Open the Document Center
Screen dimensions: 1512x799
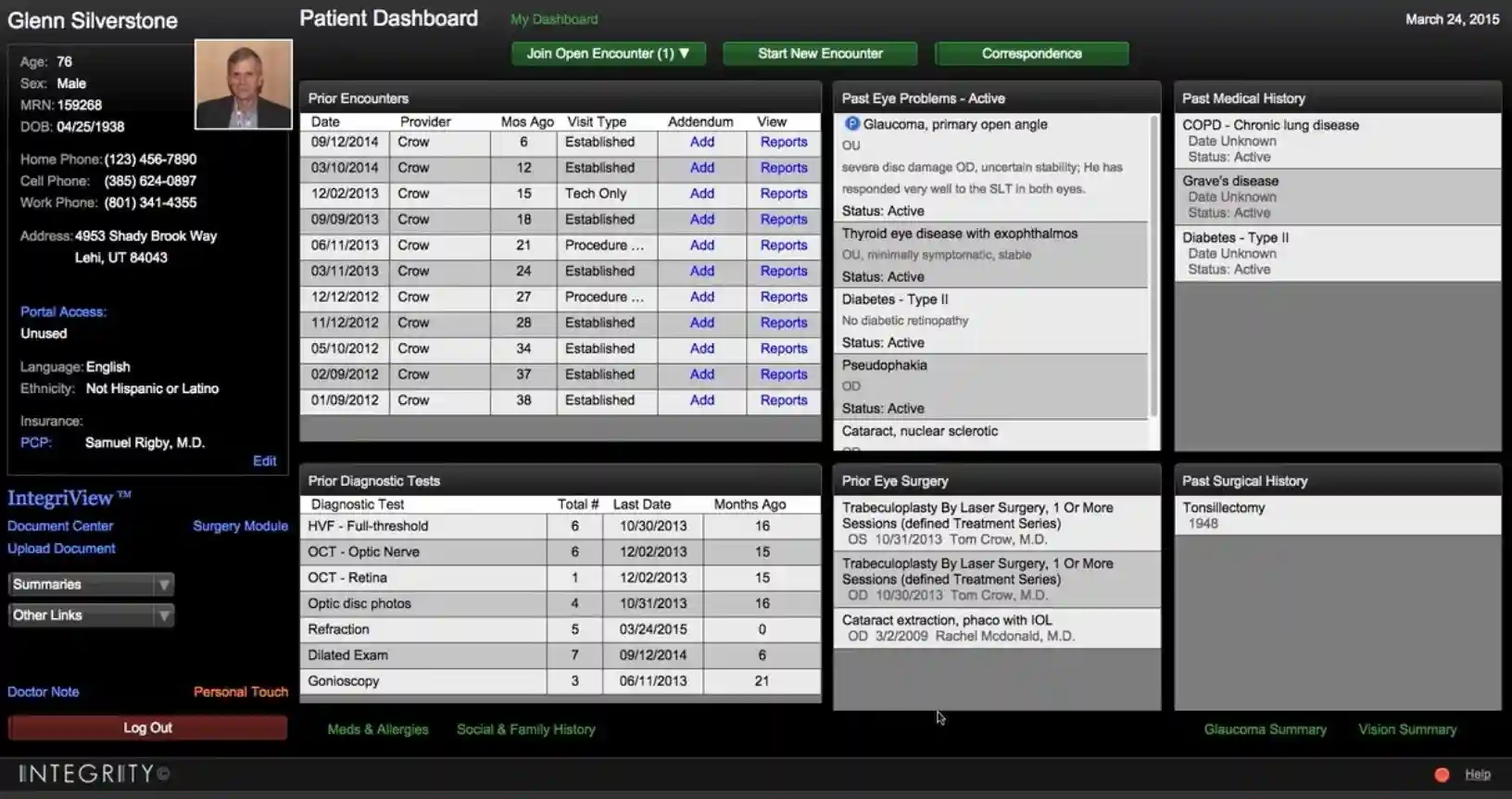click(x=60, y=526)
